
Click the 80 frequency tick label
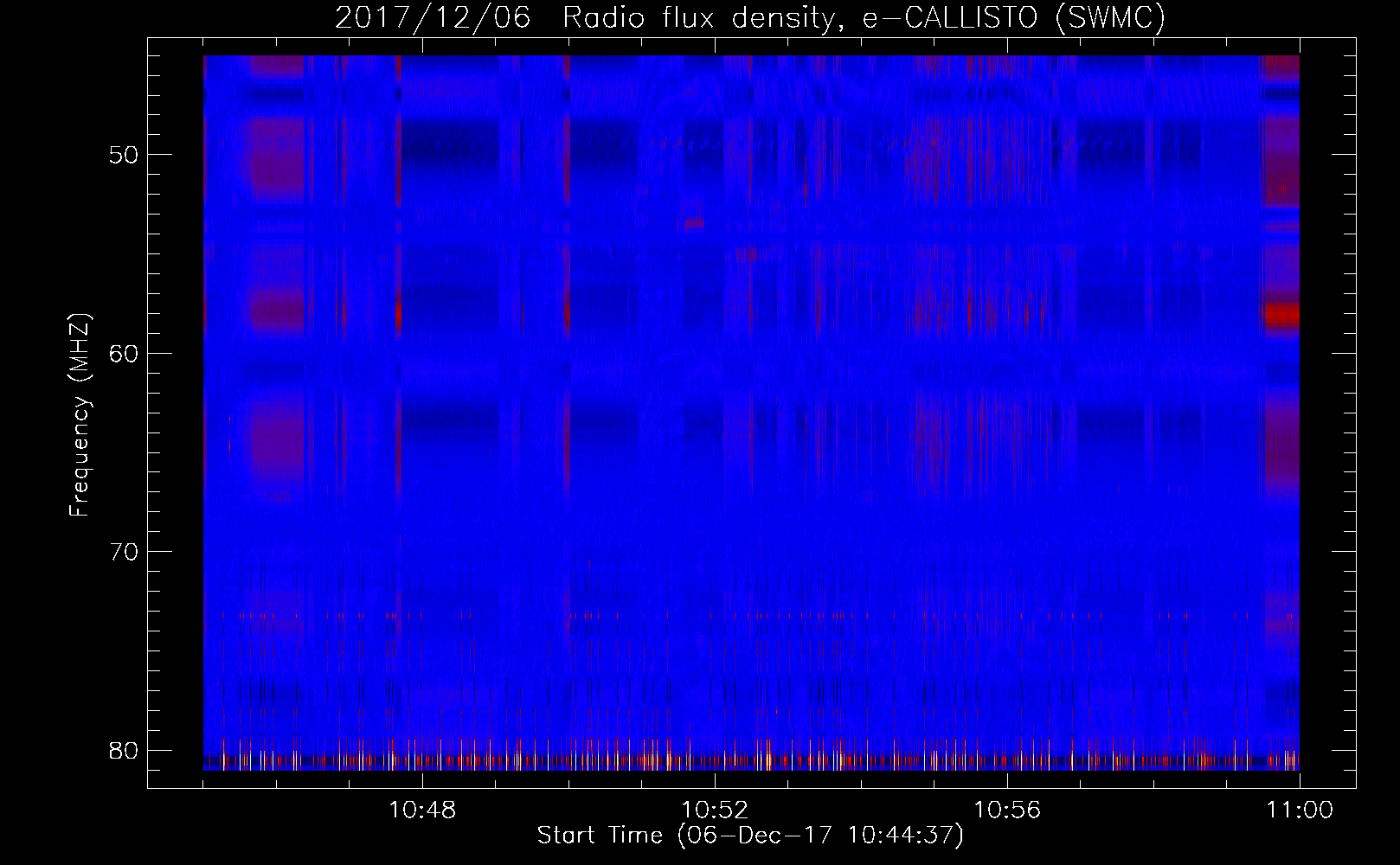(x=125, y=749)
